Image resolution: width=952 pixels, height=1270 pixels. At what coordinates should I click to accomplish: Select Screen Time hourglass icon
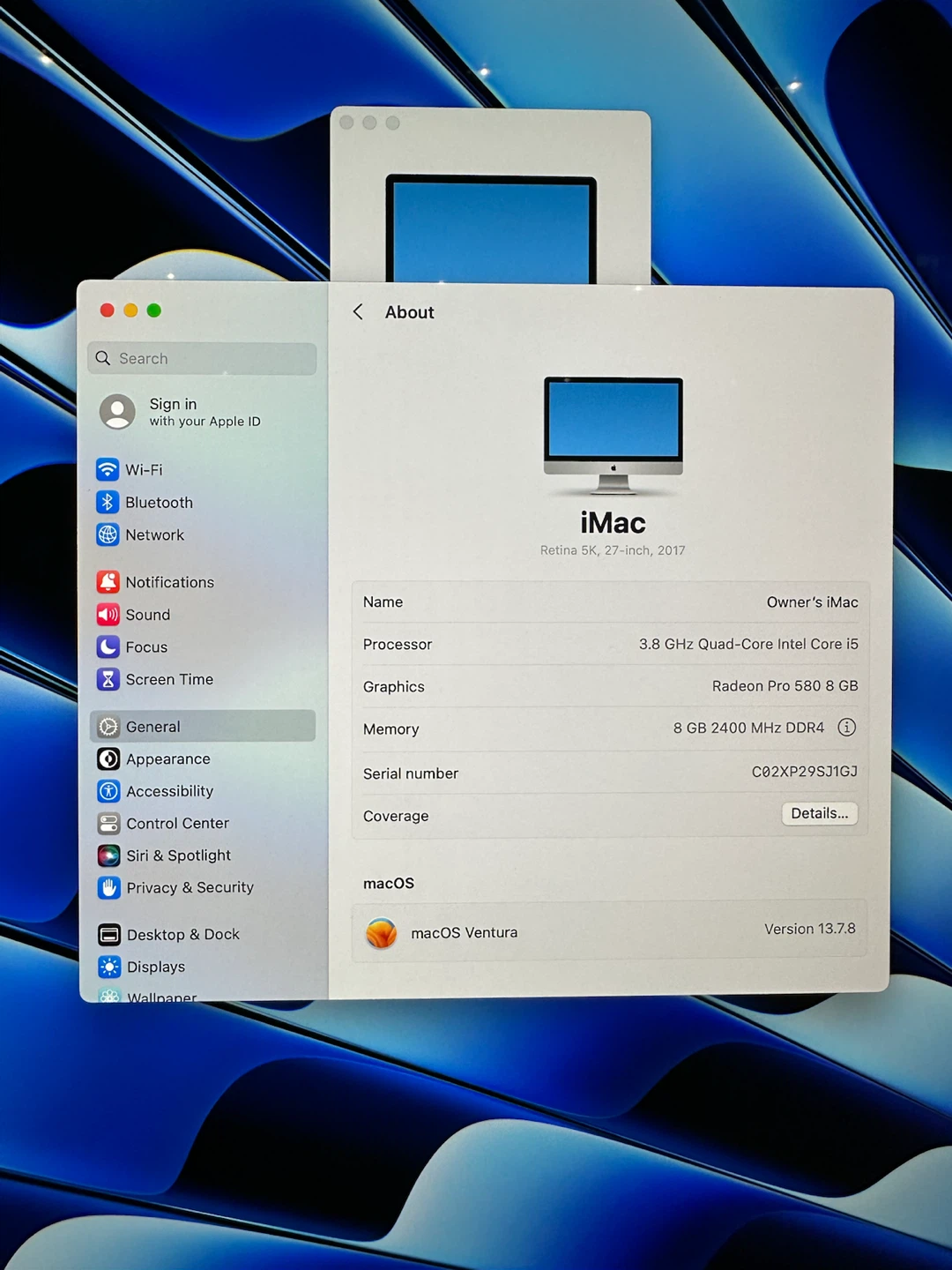[108, 679]
